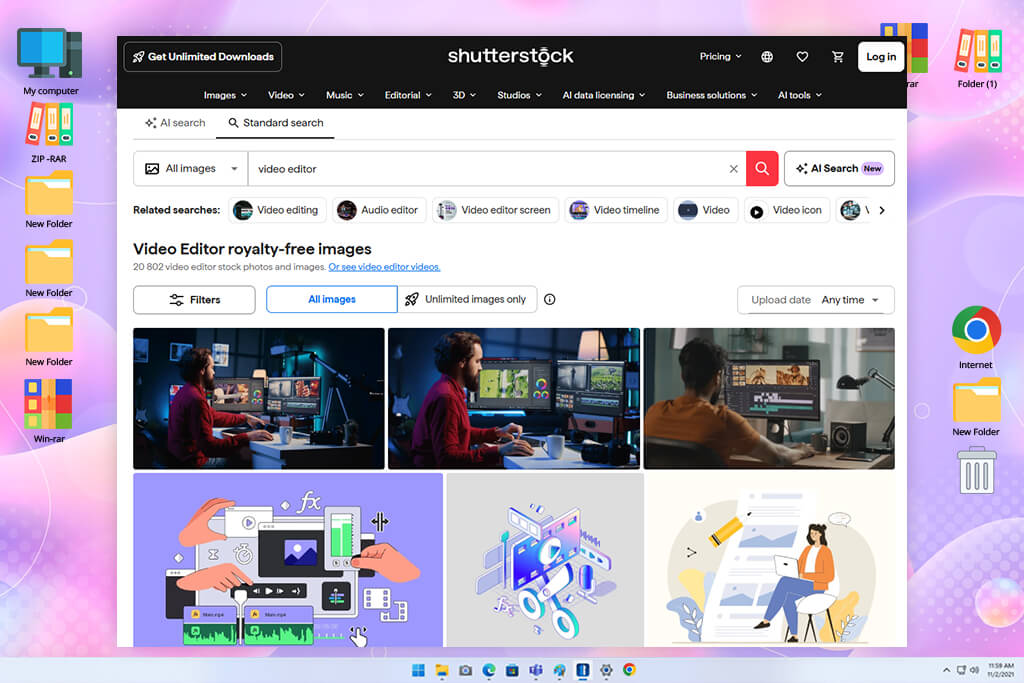Open the Windows Start menu
This screenshot has height=683, width=1024.
[418, 670]
